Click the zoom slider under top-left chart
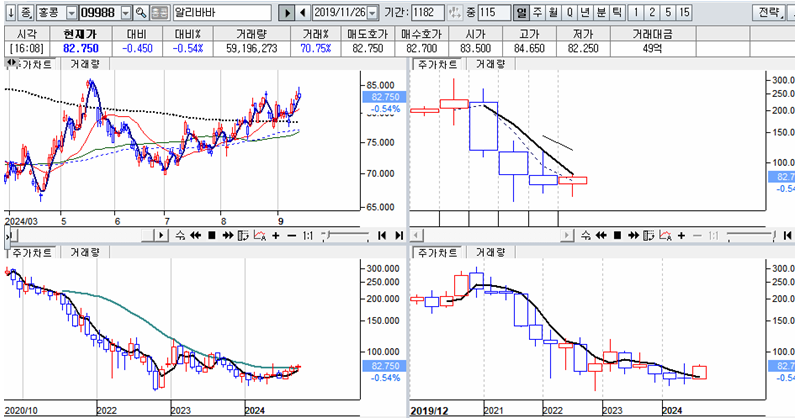797x420 pixels. 345,235
